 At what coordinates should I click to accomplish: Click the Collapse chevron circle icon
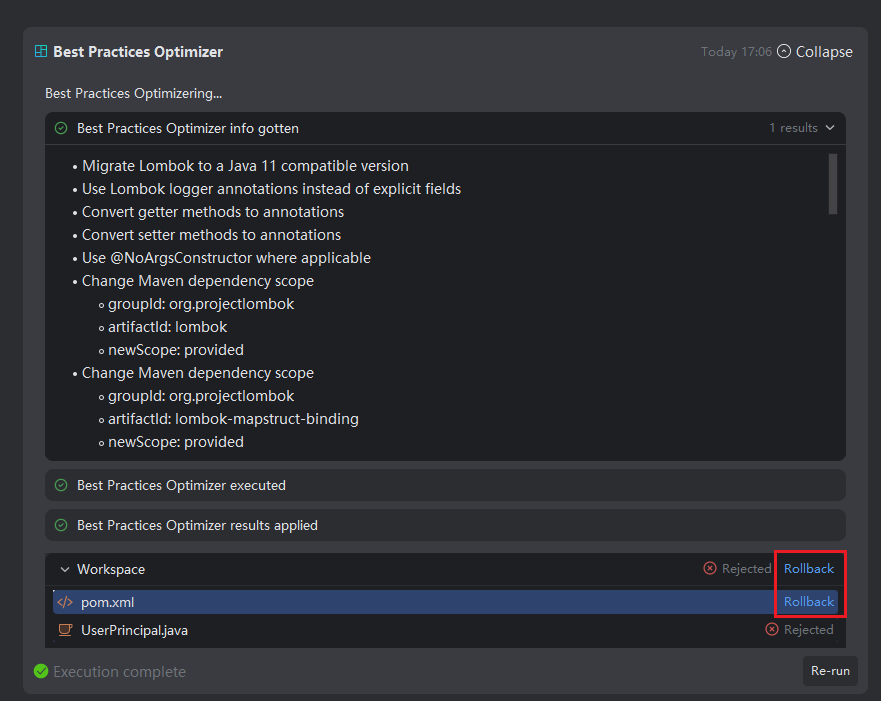coord(784,52)
